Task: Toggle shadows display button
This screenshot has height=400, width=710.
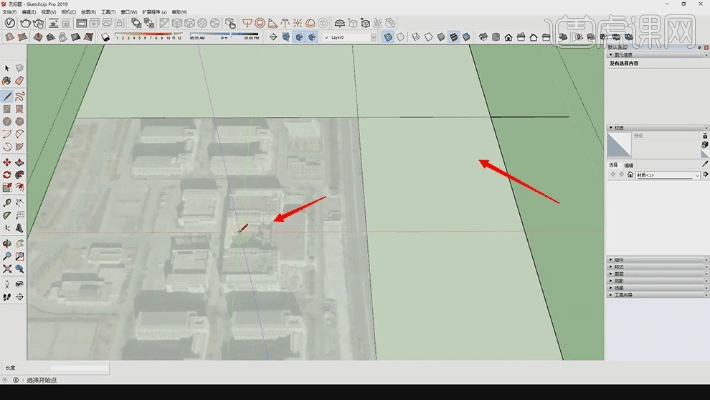Action: [107, 37]
